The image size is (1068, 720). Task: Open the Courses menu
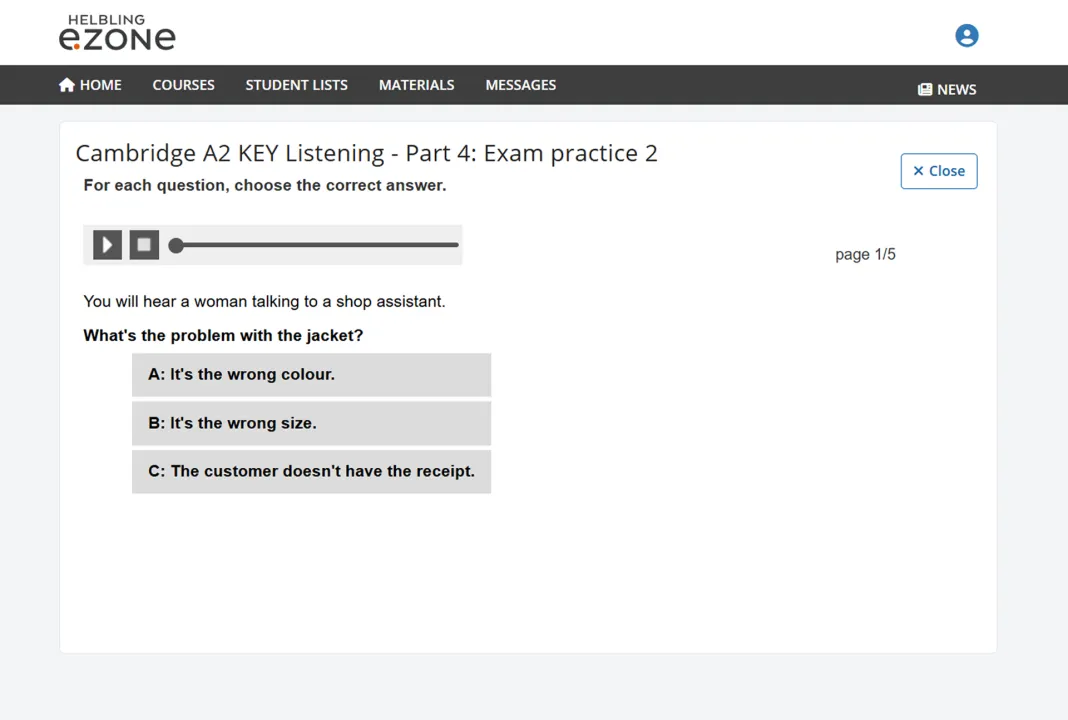click(x=183, y=85)
